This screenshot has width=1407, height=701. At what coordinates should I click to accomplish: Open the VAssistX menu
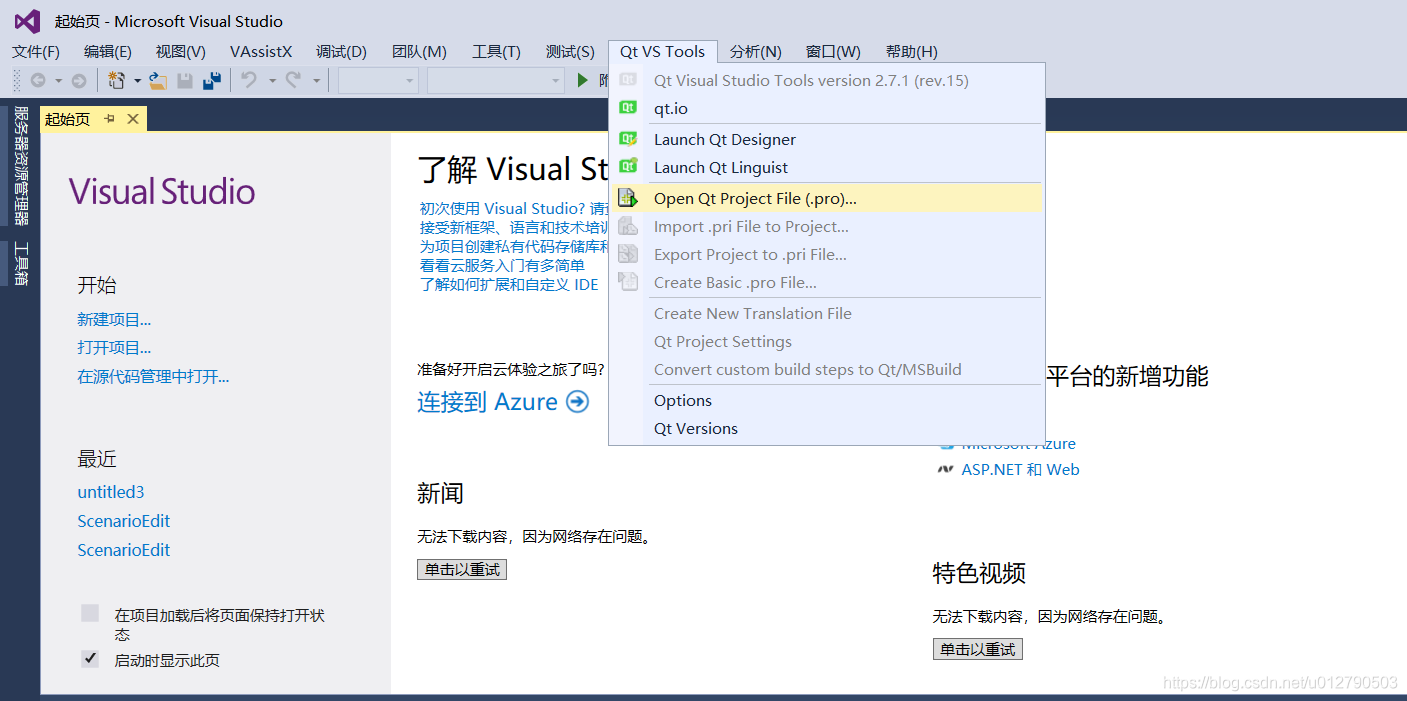tap(261, 52)
